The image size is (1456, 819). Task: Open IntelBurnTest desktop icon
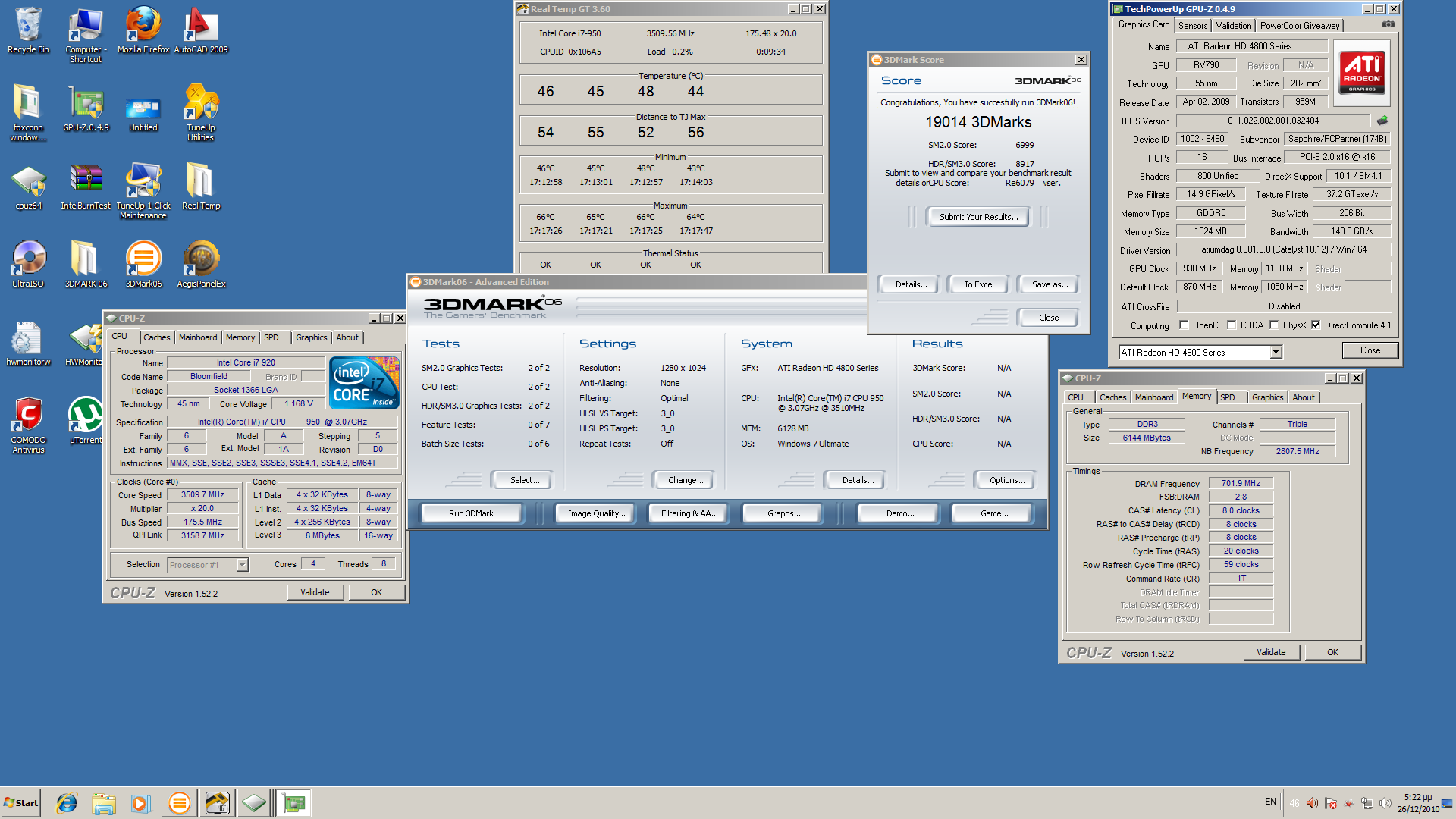[x=86, y=187]
